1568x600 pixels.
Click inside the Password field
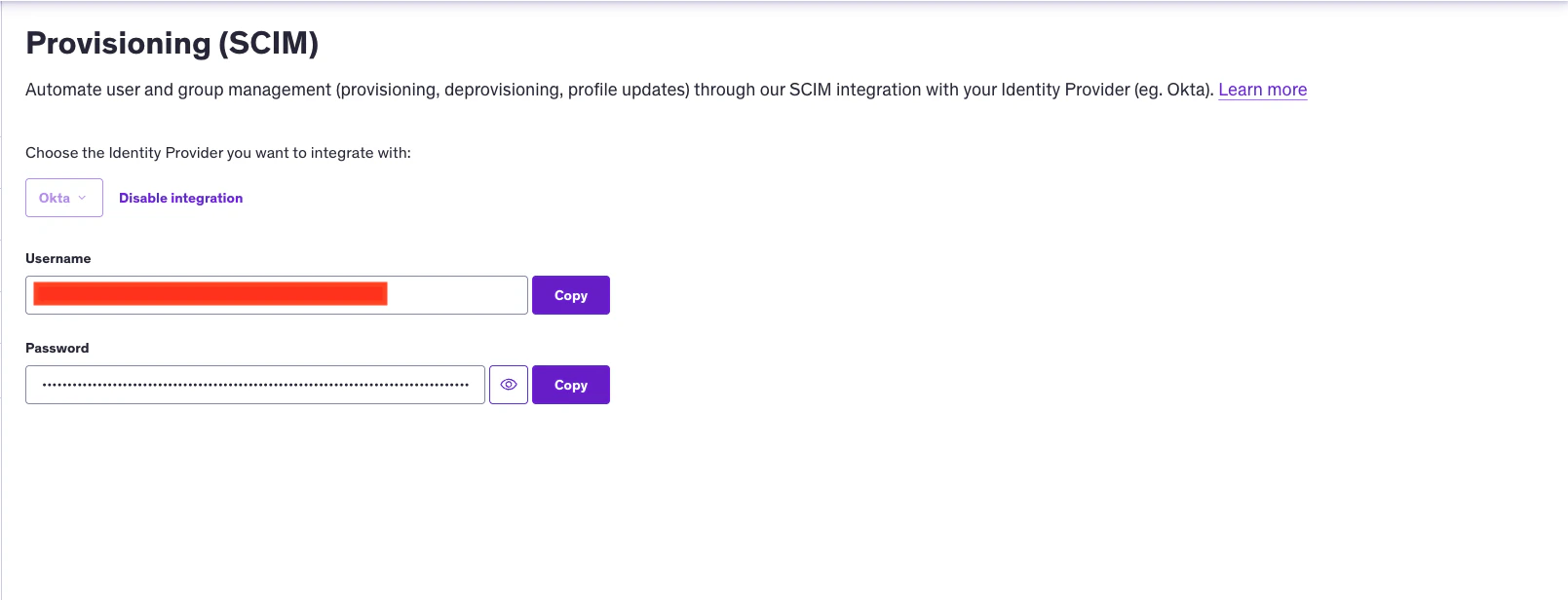[x=254, y=384]
